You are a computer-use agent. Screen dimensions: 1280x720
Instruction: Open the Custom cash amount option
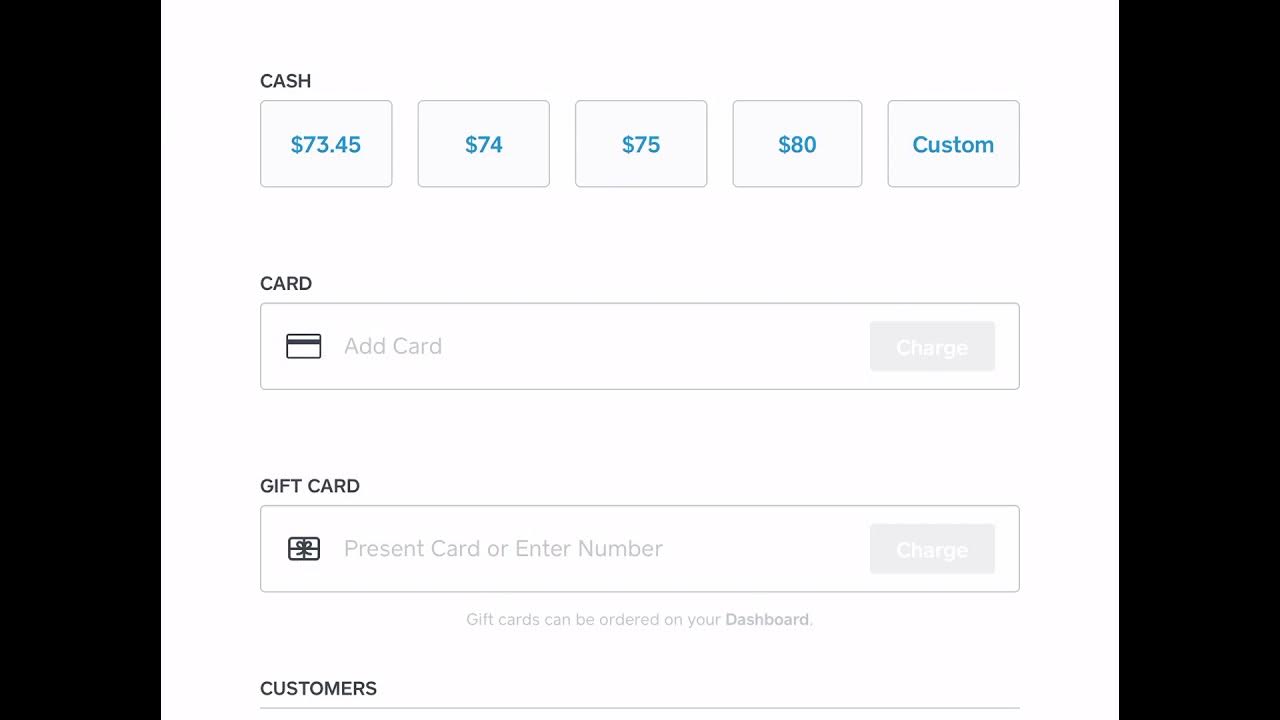953,144
